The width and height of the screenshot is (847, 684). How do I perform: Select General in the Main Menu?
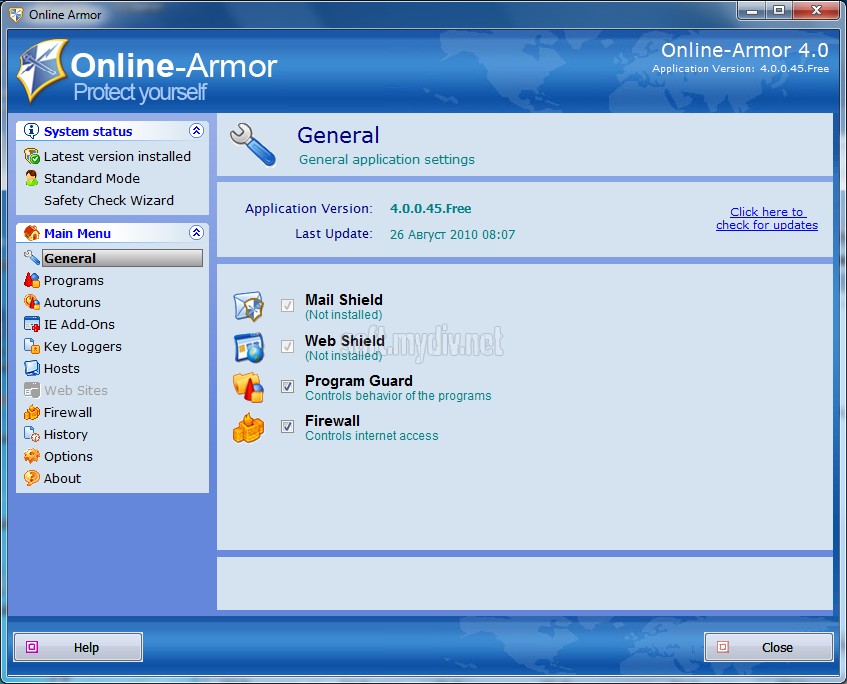pos(122,258)
